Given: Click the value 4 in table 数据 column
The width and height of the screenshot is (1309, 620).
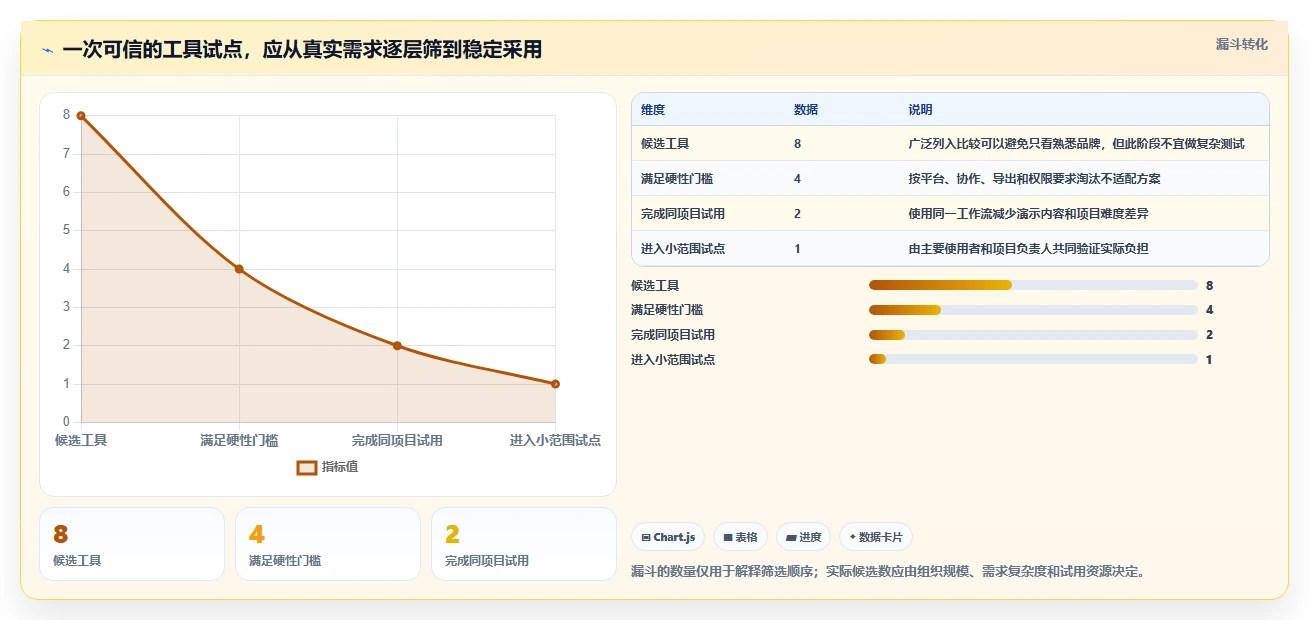Looking at the screenshot, I should 797,179.
